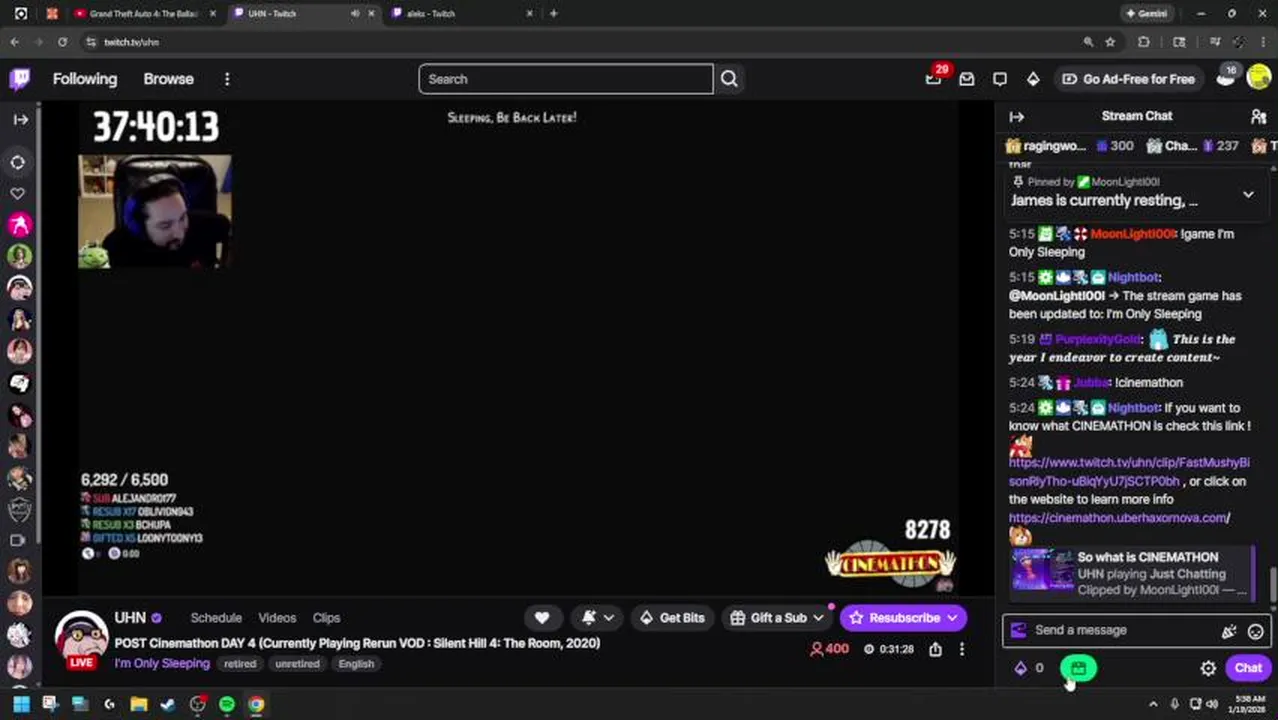
Task: Claim the green channel points bonus chest
Action: [x=1078, y=668]
